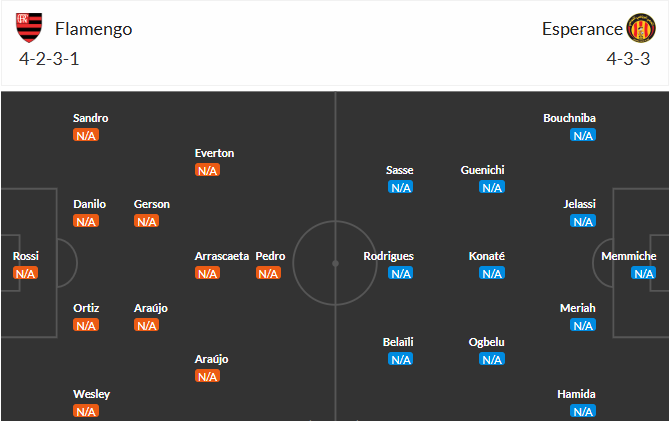The height and width of the screenshot is (421, 669).
Task: Click player name Guenichi
Action: pos(482,170)
